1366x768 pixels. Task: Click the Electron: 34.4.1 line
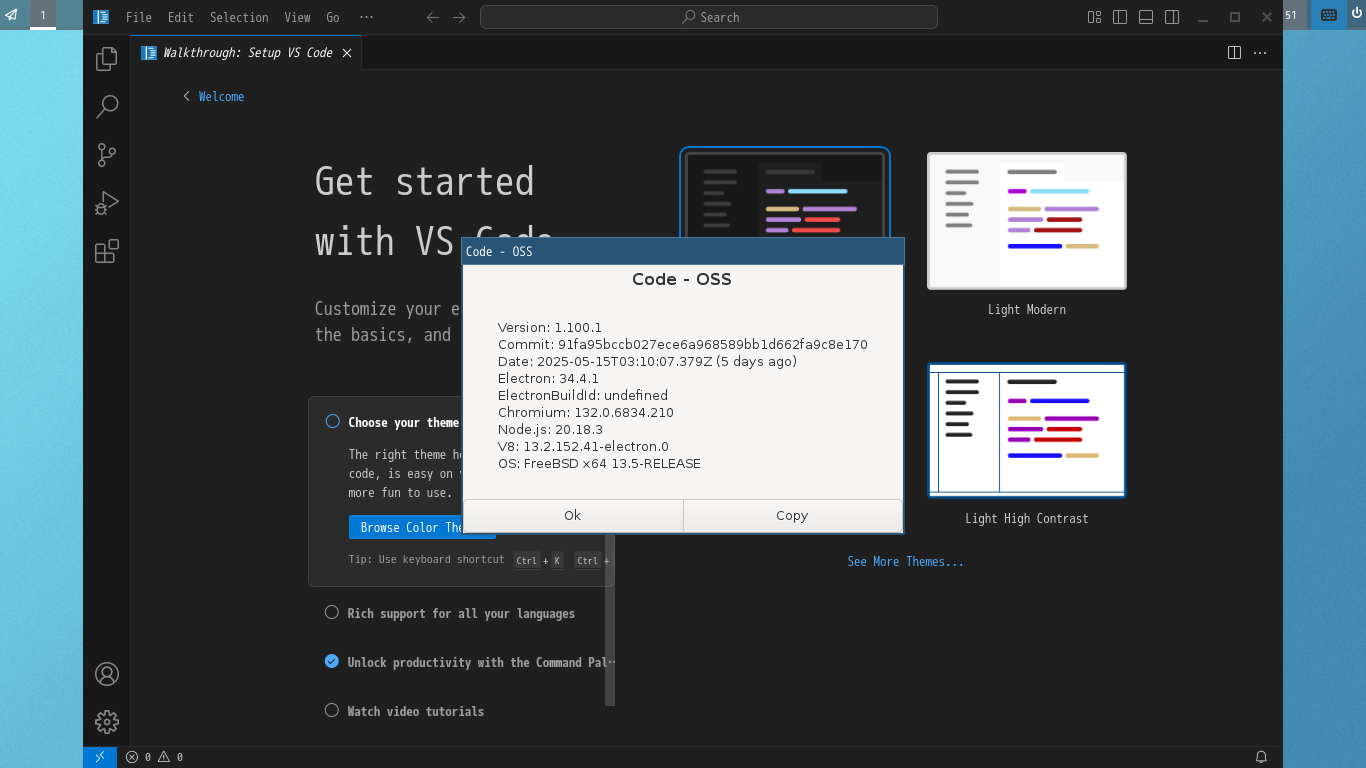549,379
